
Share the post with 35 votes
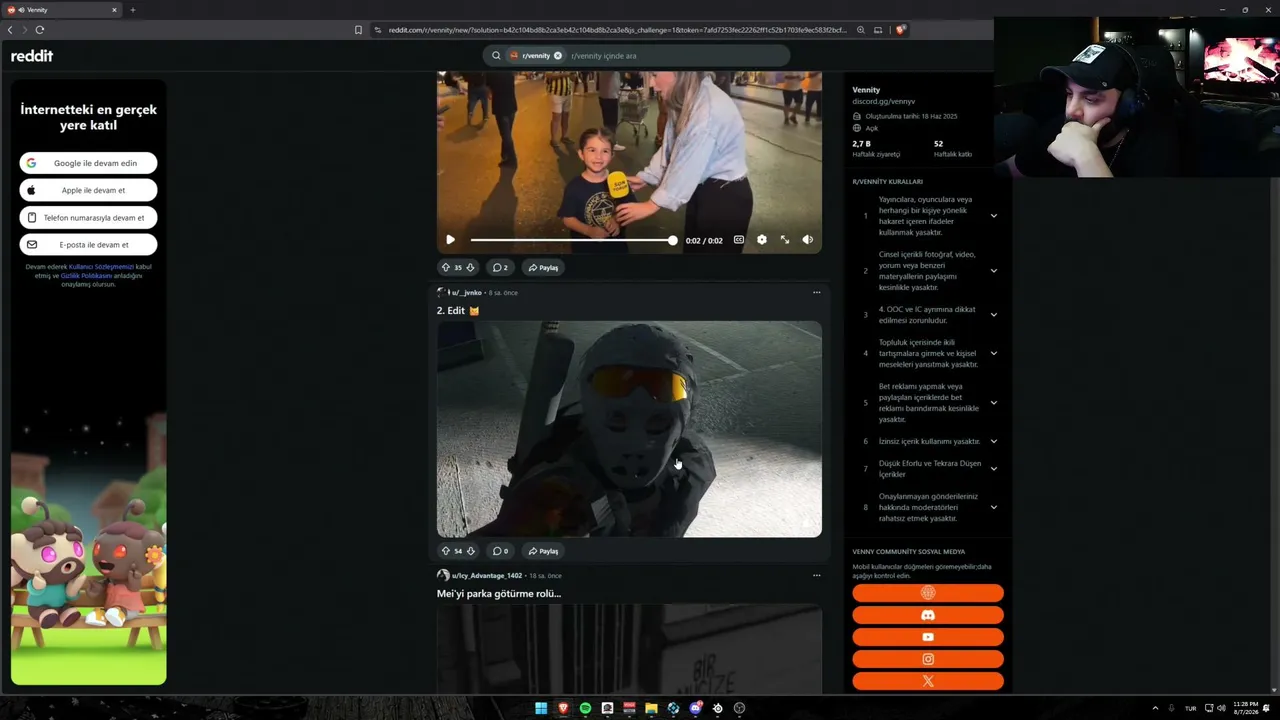pos(543,268)
